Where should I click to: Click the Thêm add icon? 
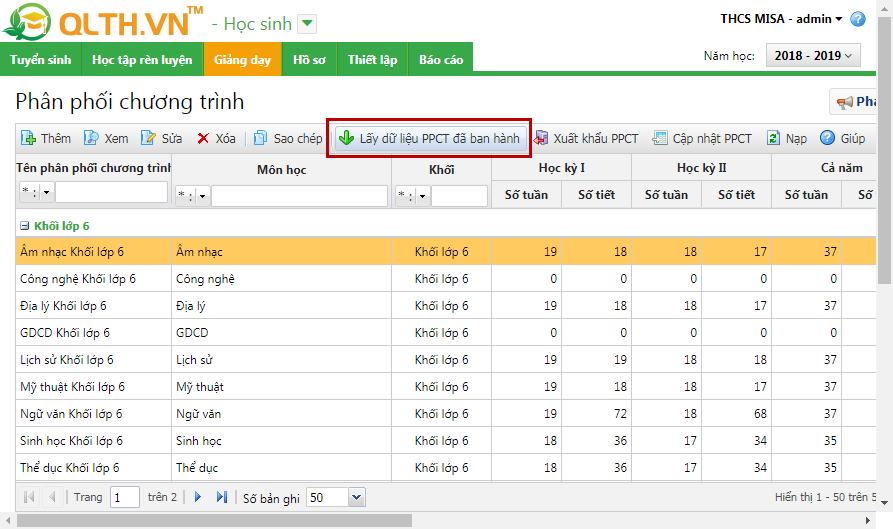click(28, 138)
